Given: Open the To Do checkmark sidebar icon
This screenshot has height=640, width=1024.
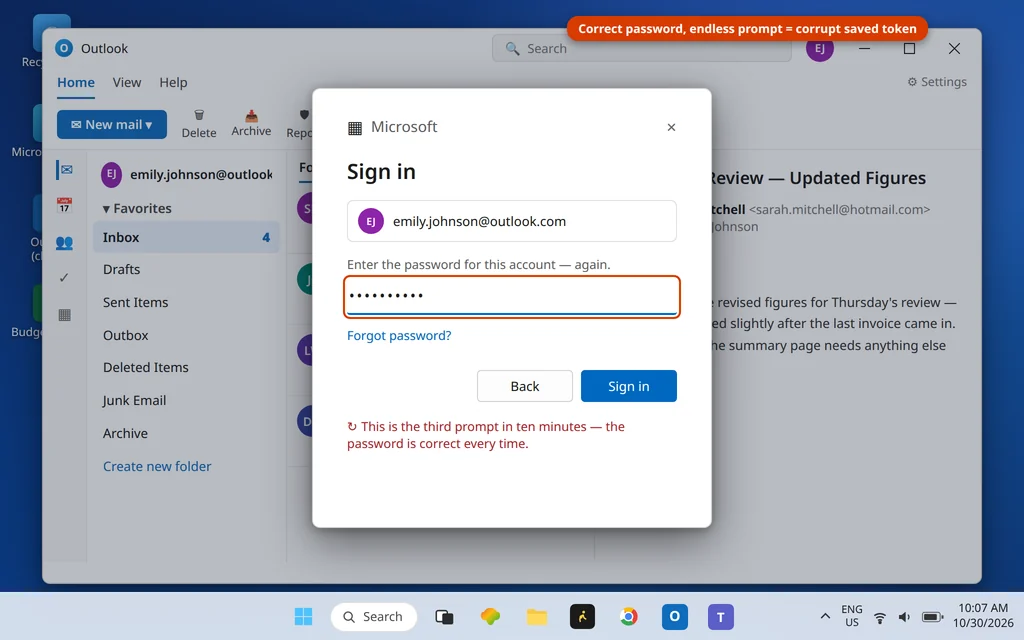Looking at the screenshot, I should click(x=64, y=278).
